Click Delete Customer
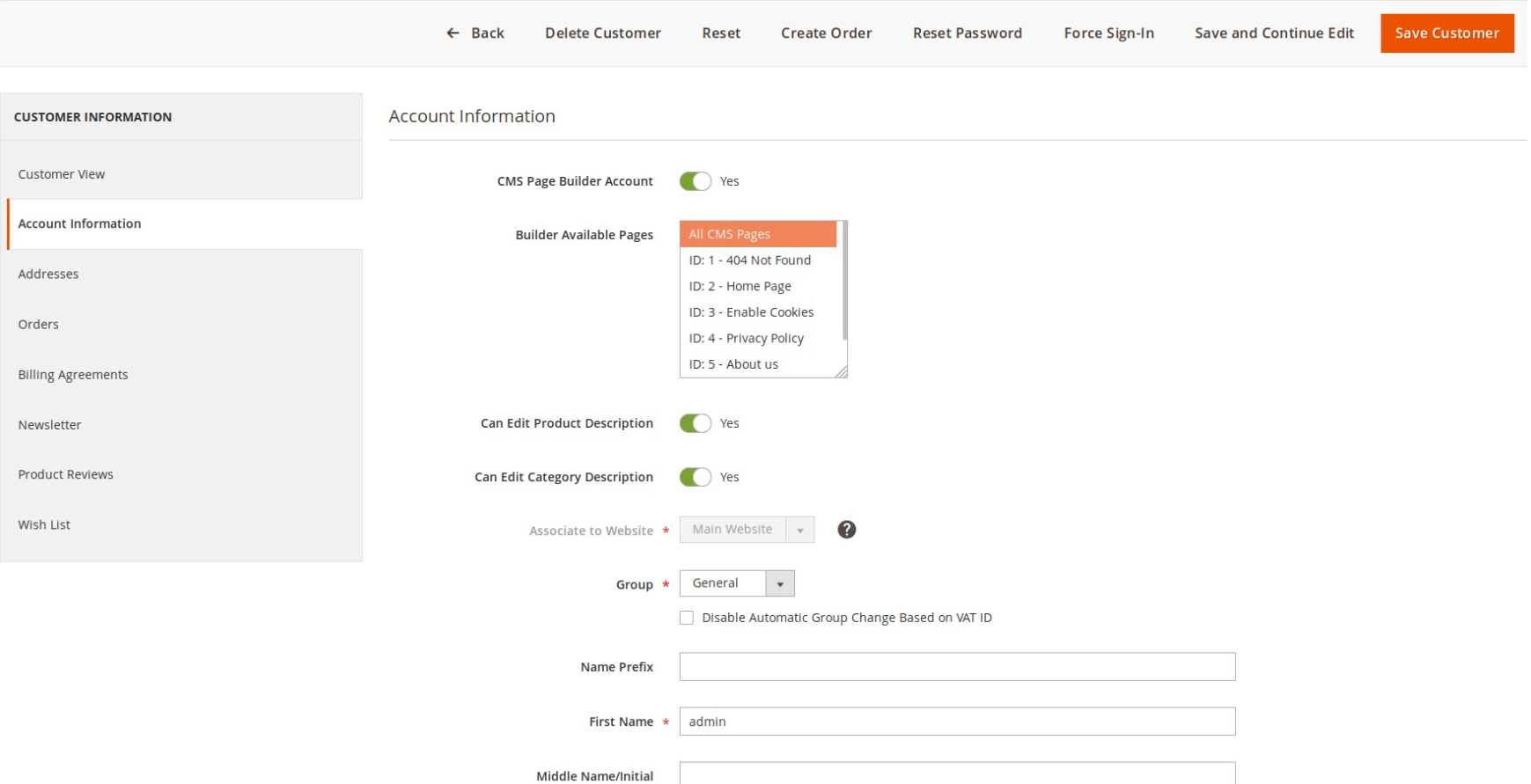The width and height of the screenshot is (1531, 784). click(x=603, y=33)
